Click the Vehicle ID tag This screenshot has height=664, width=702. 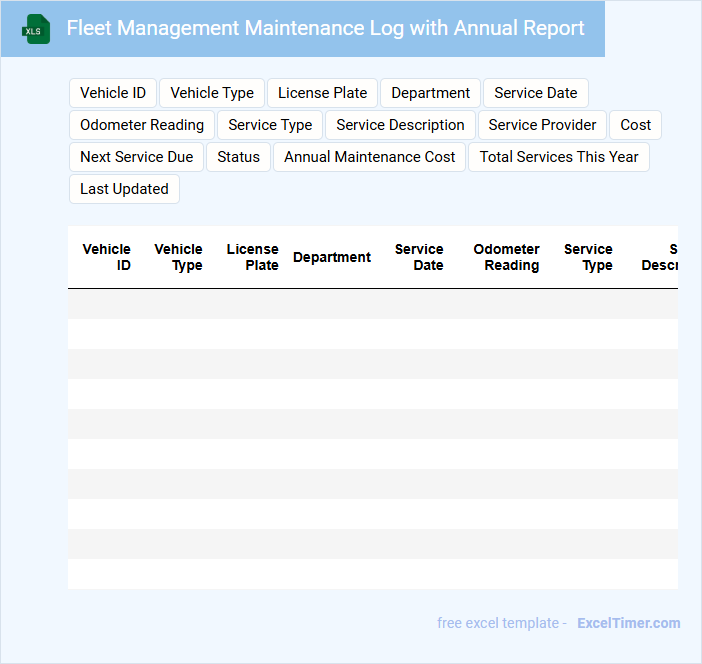[113, 93]
